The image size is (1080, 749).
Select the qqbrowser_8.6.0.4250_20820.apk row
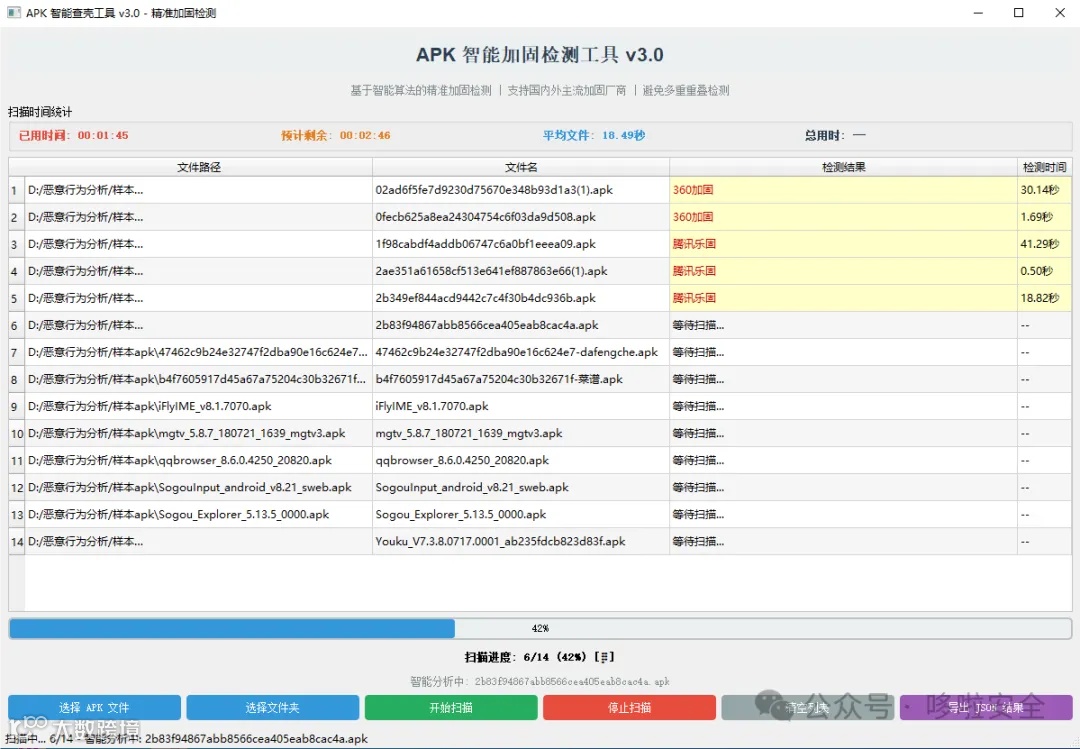click(500, 460)
